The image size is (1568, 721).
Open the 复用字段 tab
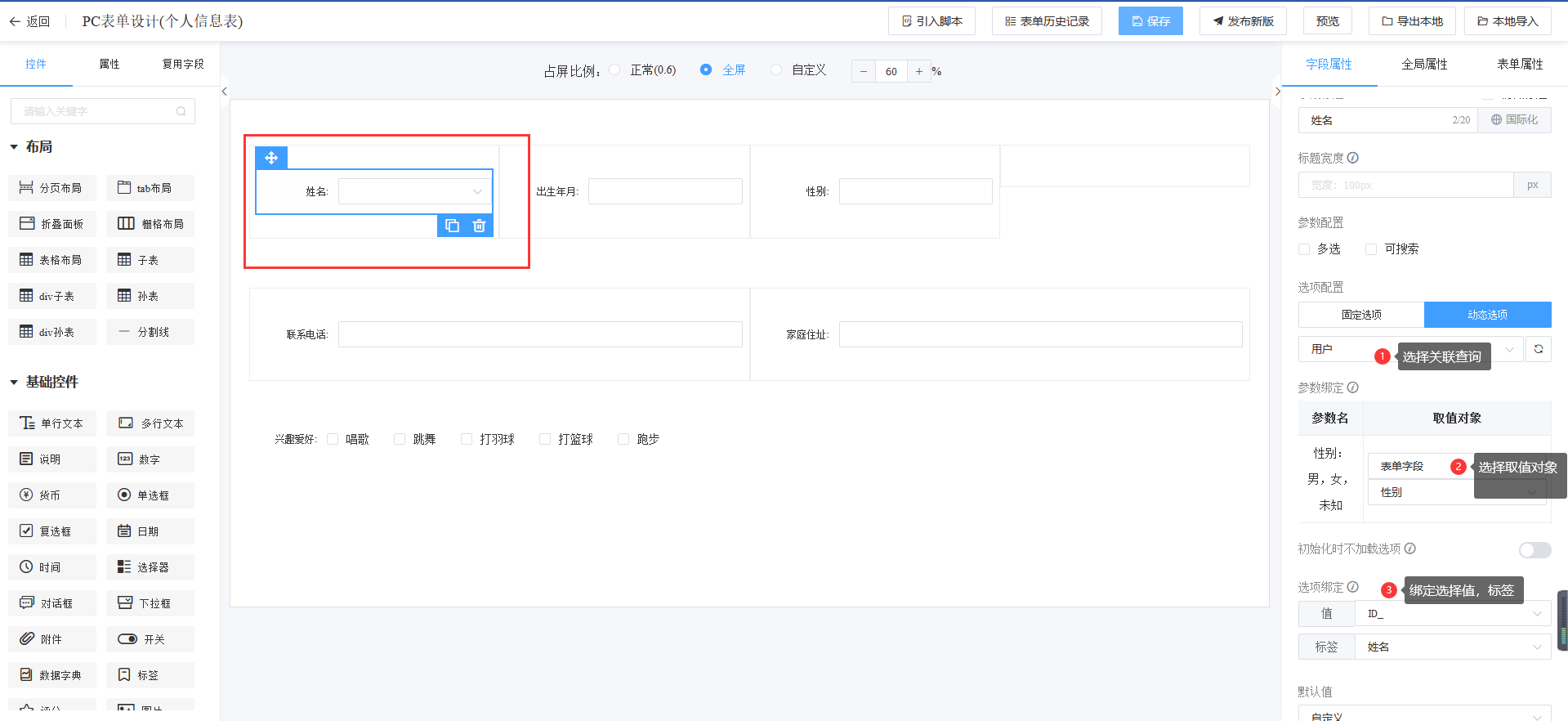tap(183, 64)
